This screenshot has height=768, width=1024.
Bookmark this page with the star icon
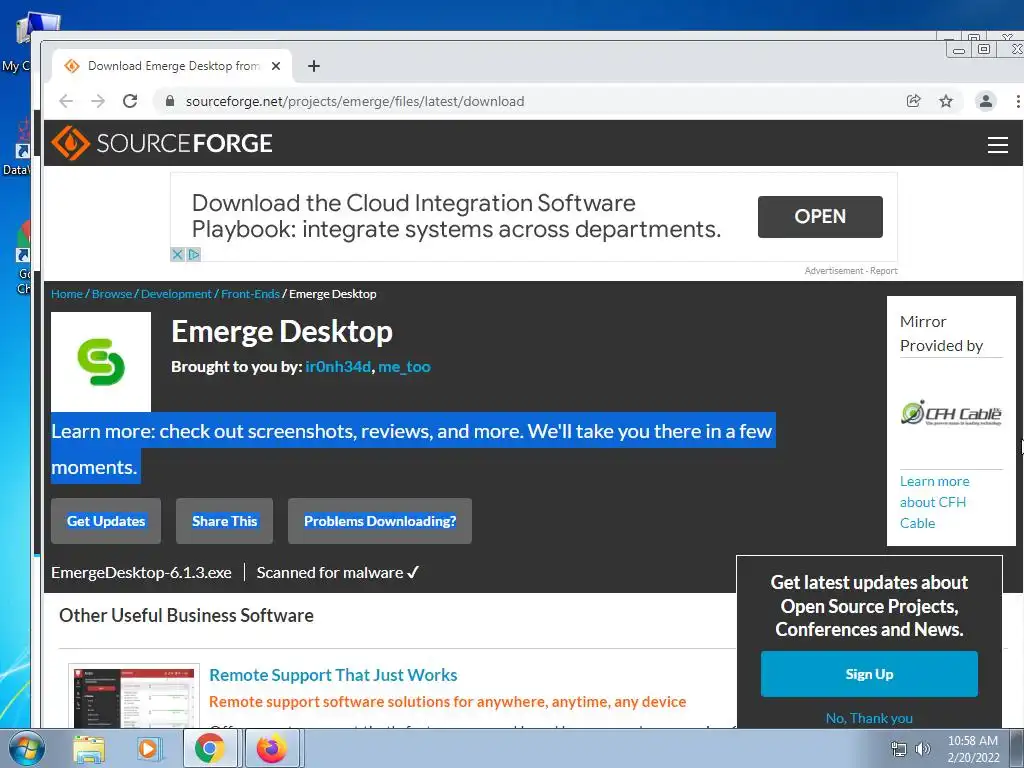click(946, 101)
